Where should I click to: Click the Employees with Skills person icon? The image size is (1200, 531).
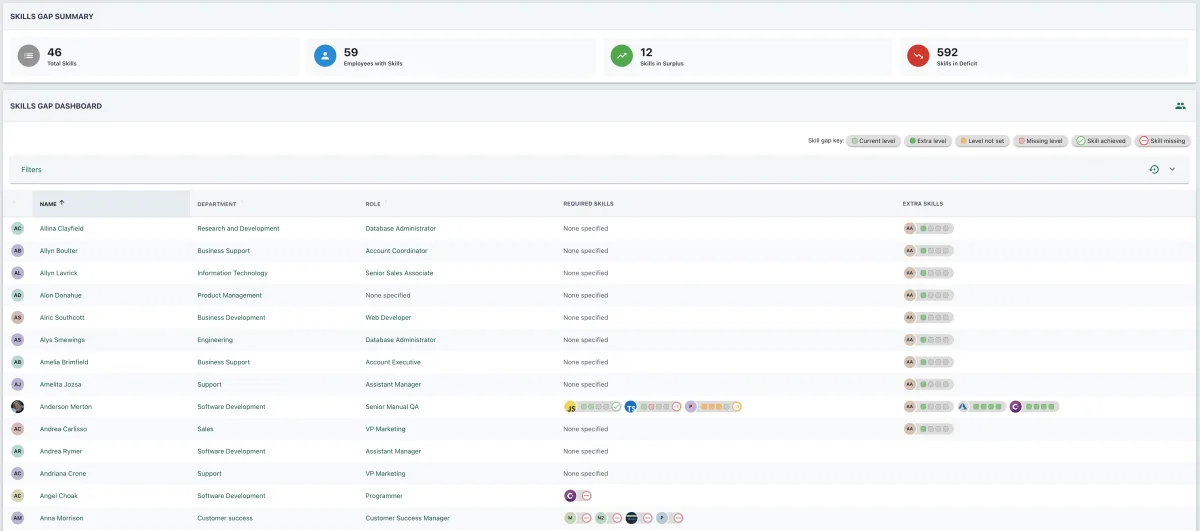[324, 57]
